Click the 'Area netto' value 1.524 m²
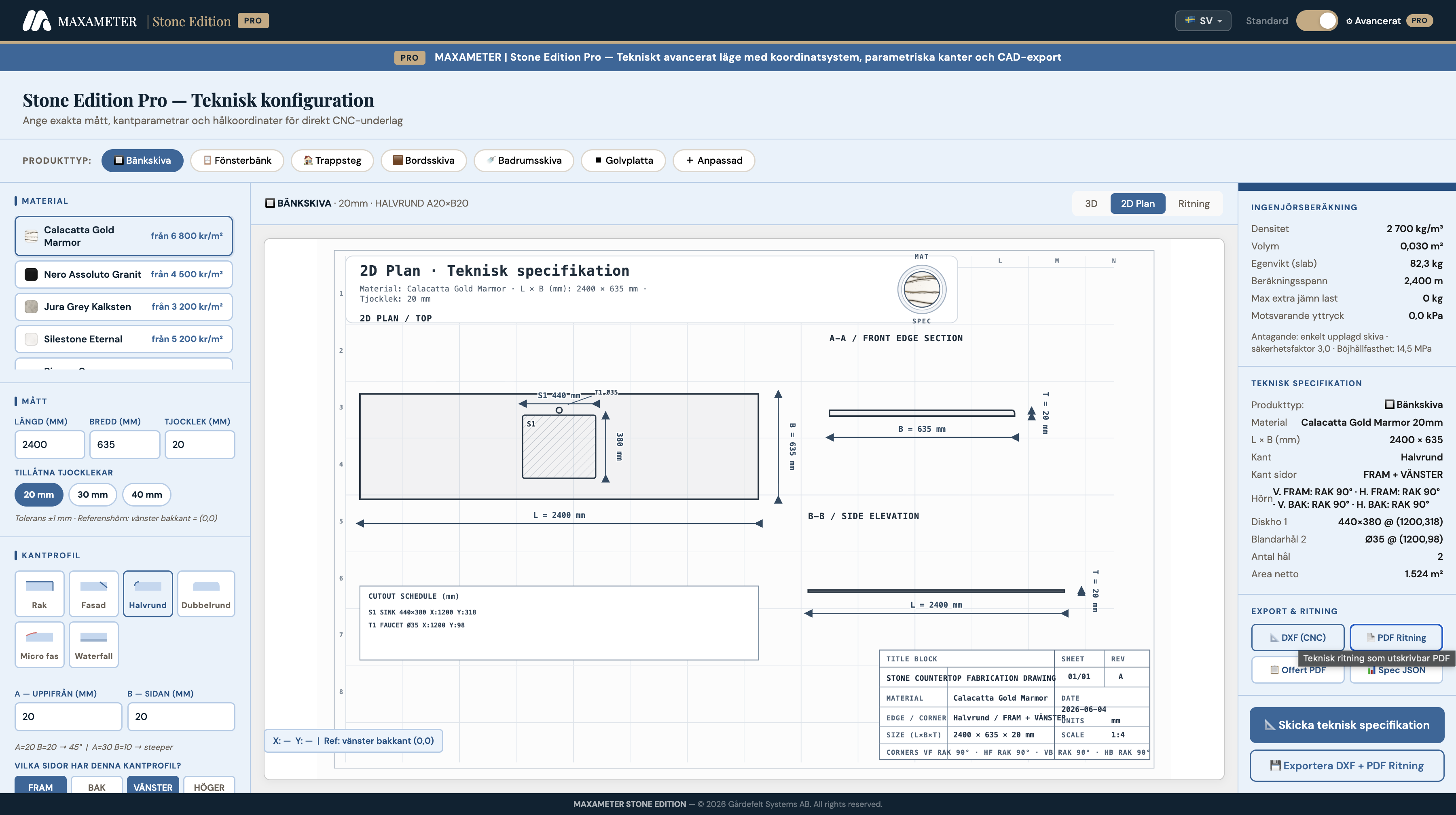 point(1424,574)
